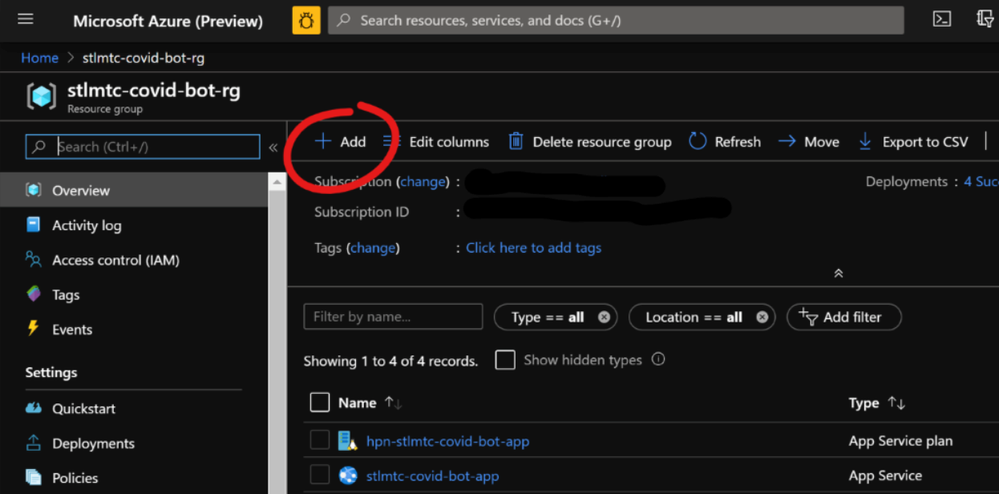
Task: Click the Deployments upload icon
Action: point(33,442)
